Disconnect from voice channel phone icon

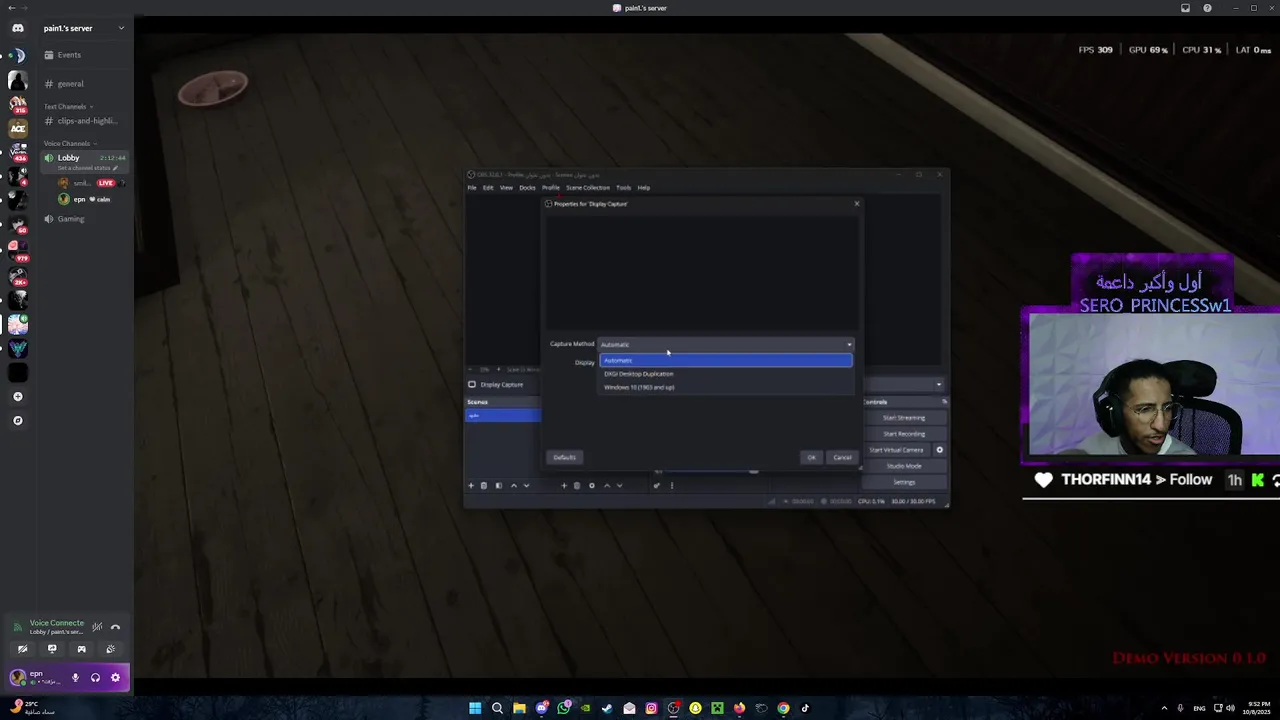click(115, 627)
